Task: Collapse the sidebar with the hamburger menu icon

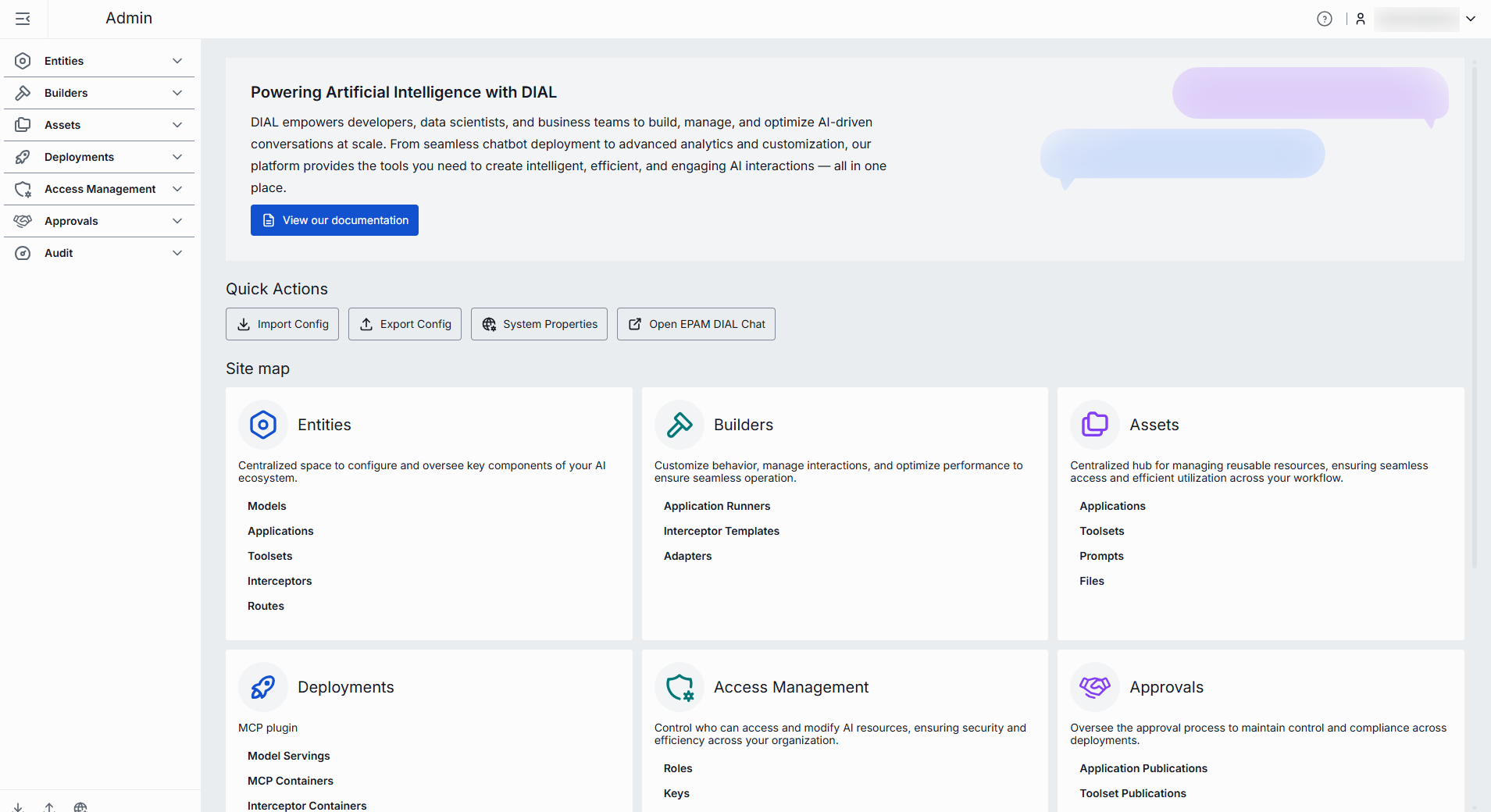Action: coord(23,19)
